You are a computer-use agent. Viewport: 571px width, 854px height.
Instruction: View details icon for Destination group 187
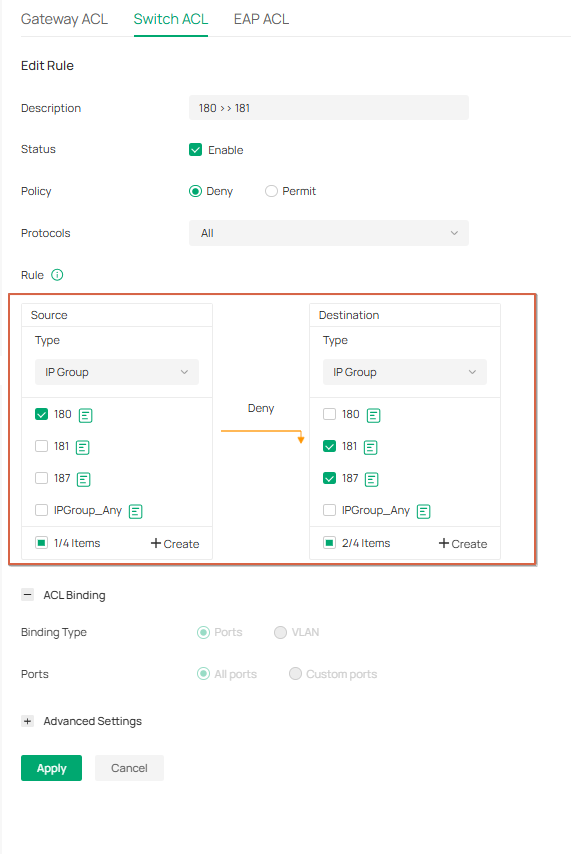coord(372,480)
